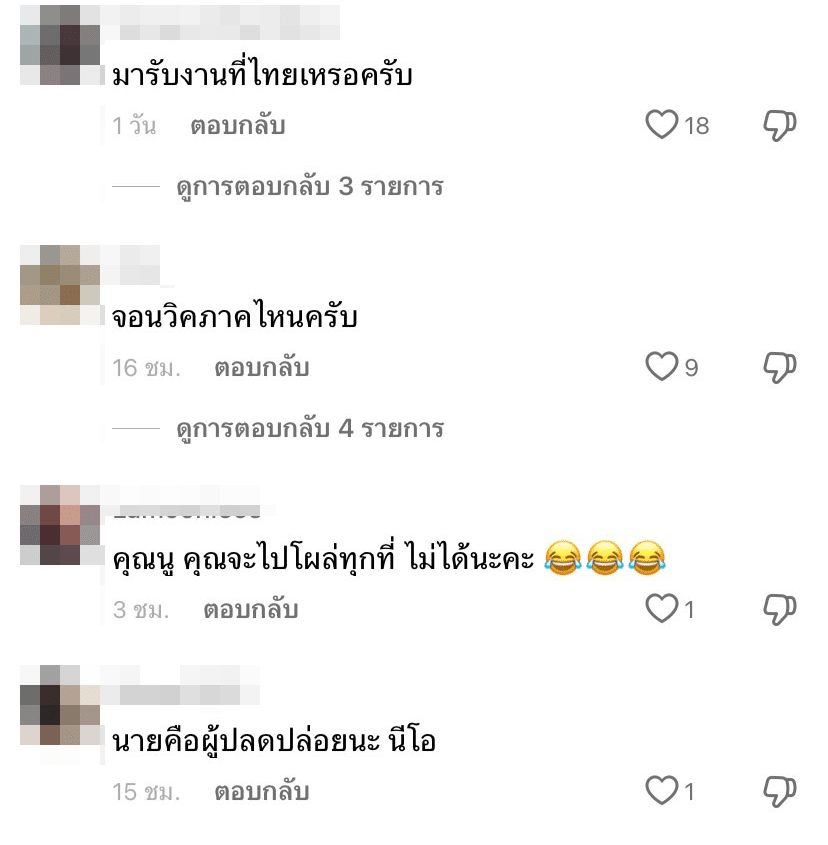
Task: Reply to the 1 วัน comment
Action: pos(238,126)
